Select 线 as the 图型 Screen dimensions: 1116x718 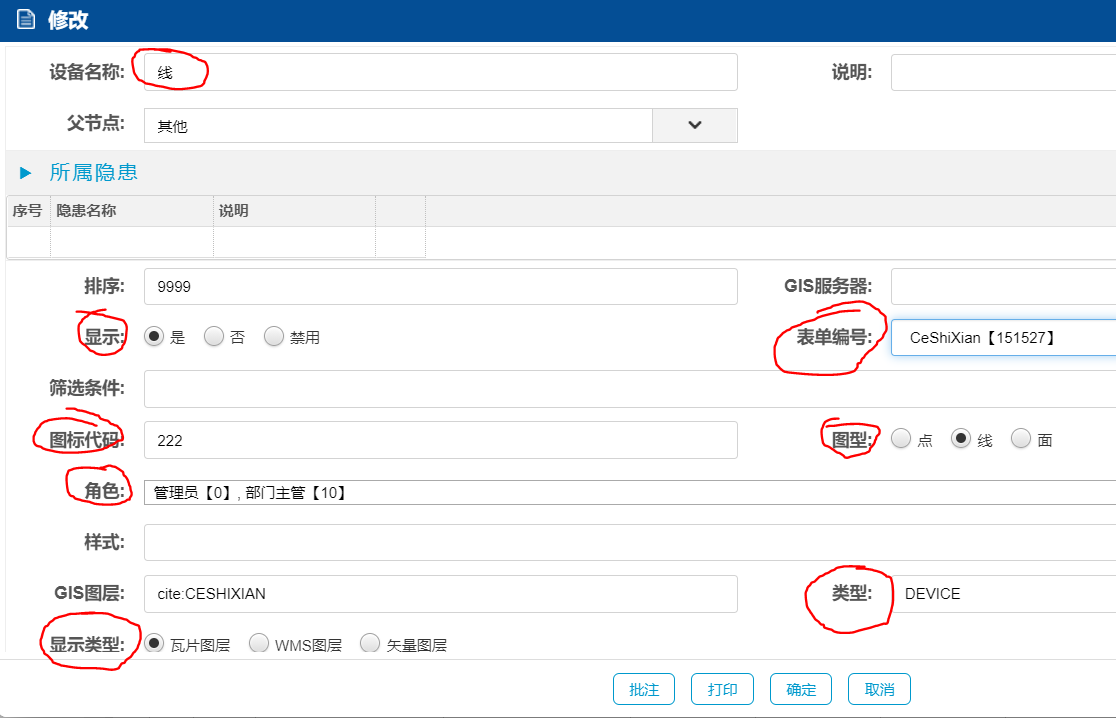tap(961, 439)
